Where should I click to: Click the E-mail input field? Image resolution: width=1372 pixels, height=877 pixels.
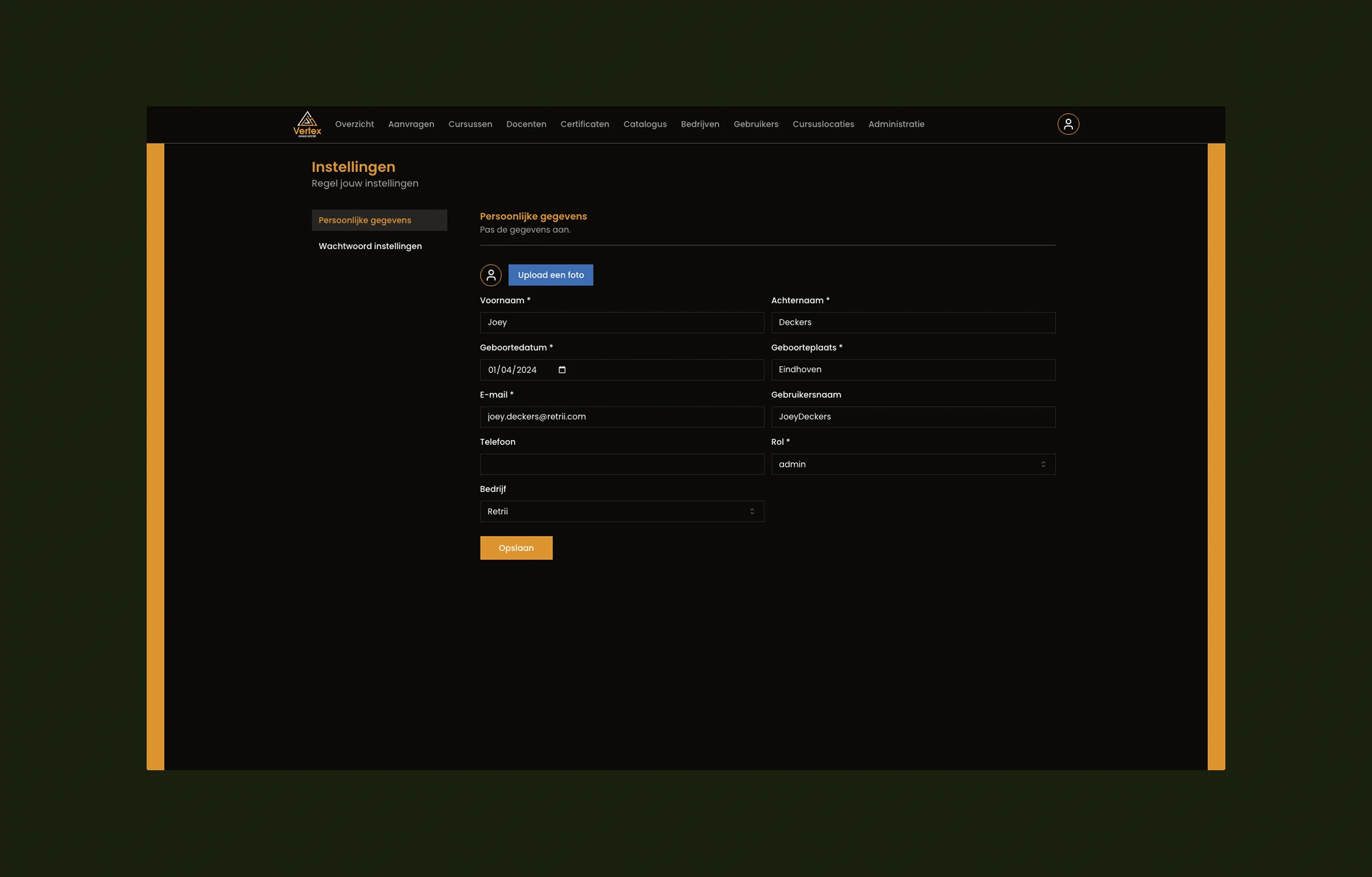(622, 417)
